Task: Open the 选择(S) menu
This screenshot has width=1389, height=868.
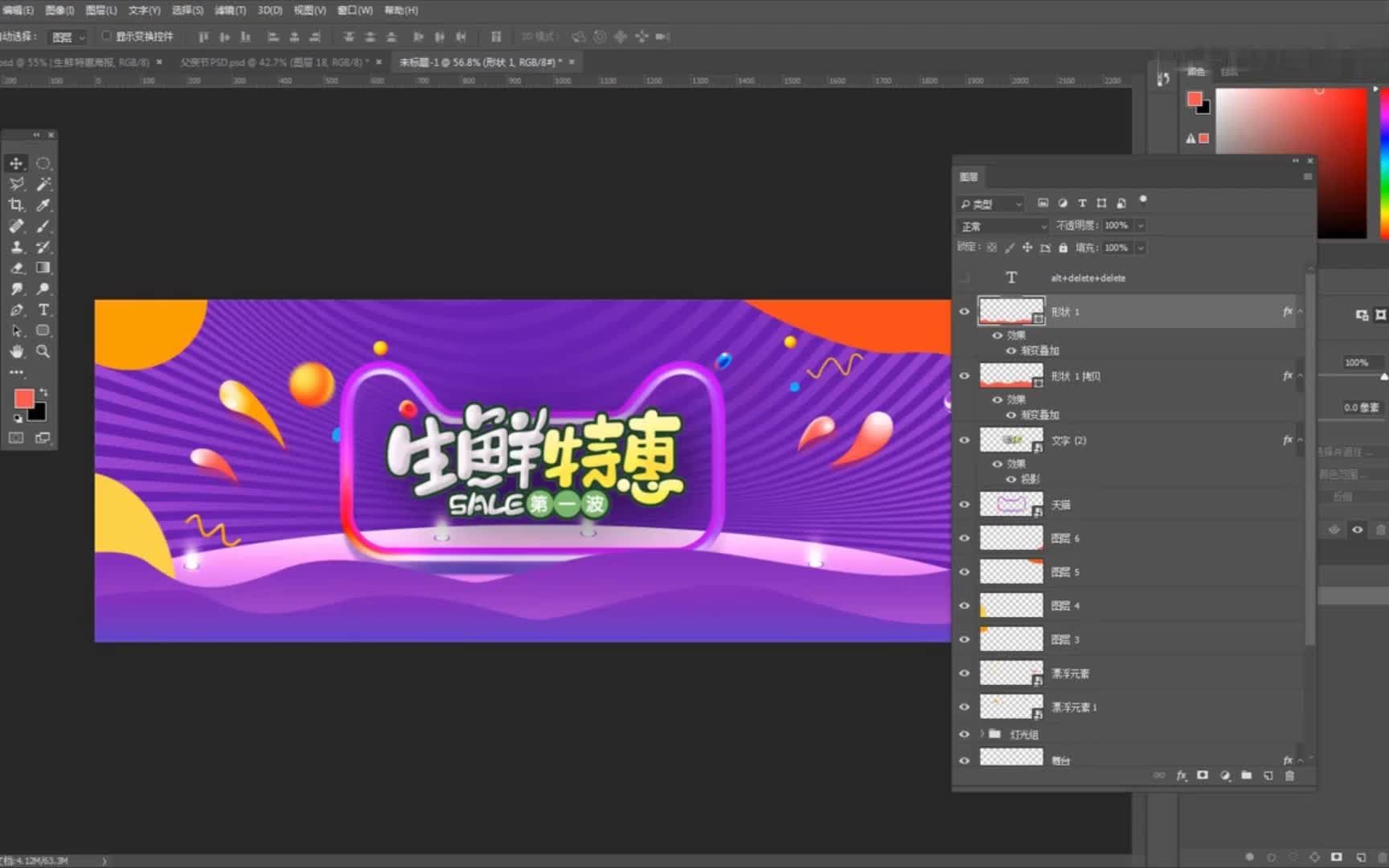Action: (187, 10)
